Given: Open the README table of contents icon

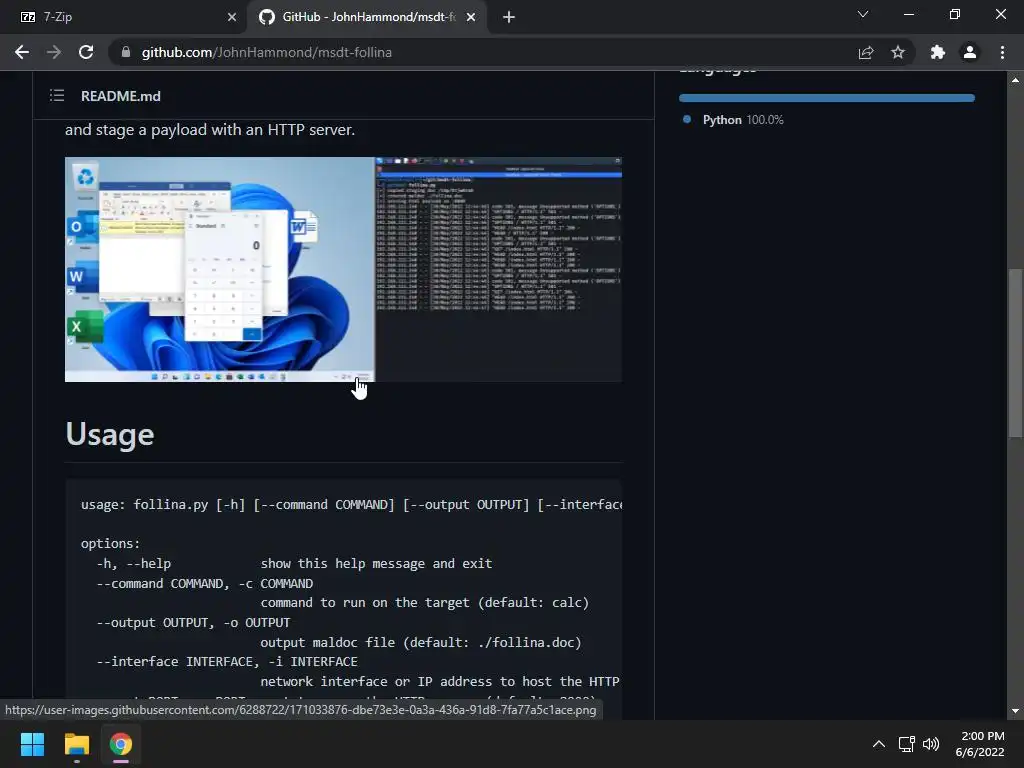Looking at the screenshot, I should coord(57,95).
